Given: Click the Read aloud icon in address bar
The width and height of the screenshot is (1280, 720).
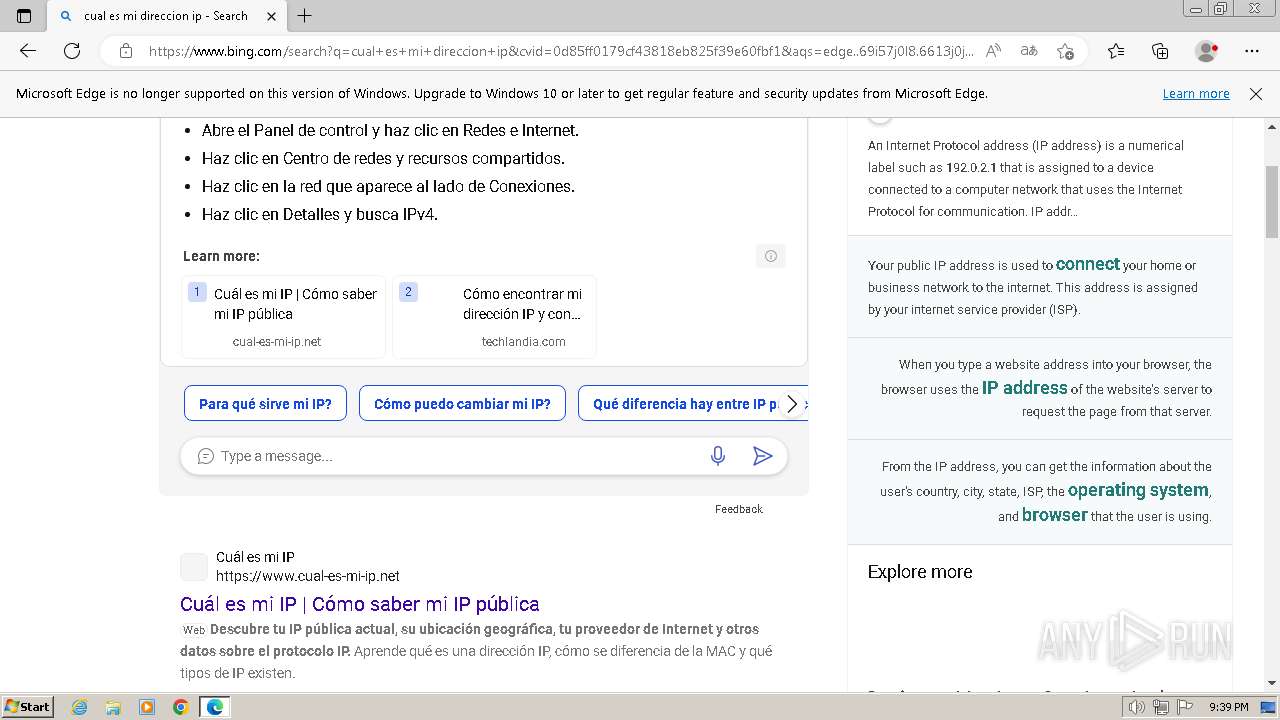Looking at the screenshot, I should 993,51.
